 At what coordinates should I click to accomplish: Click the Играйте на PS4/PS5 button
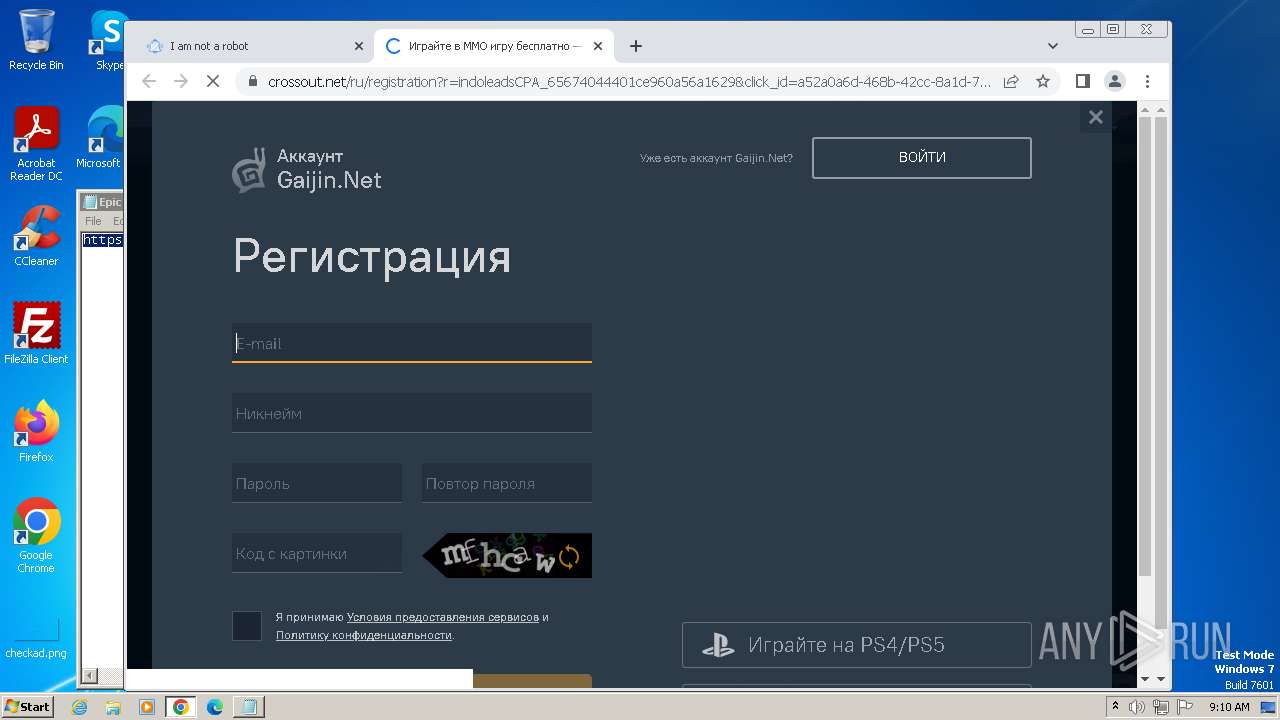[x=857, y=645]
